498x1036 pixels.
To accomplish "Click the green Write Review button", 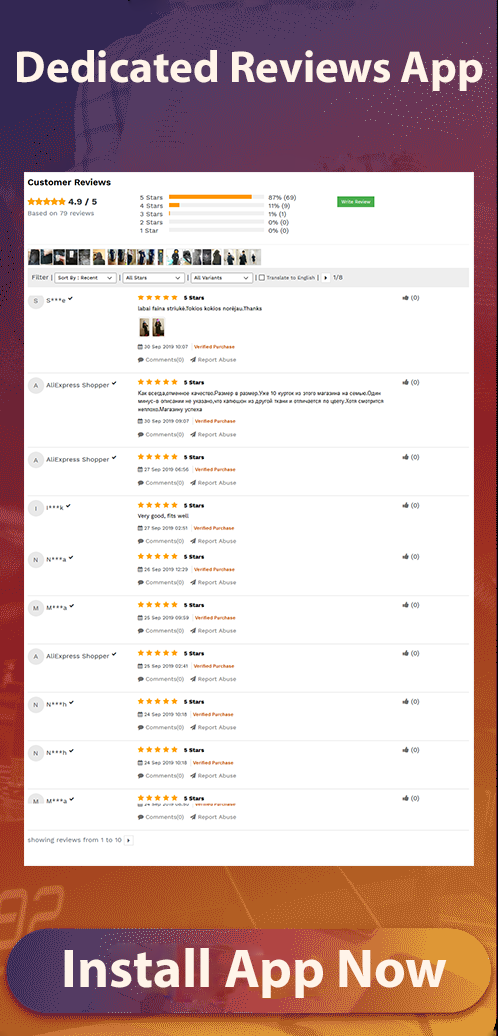I will pos(355,202).
